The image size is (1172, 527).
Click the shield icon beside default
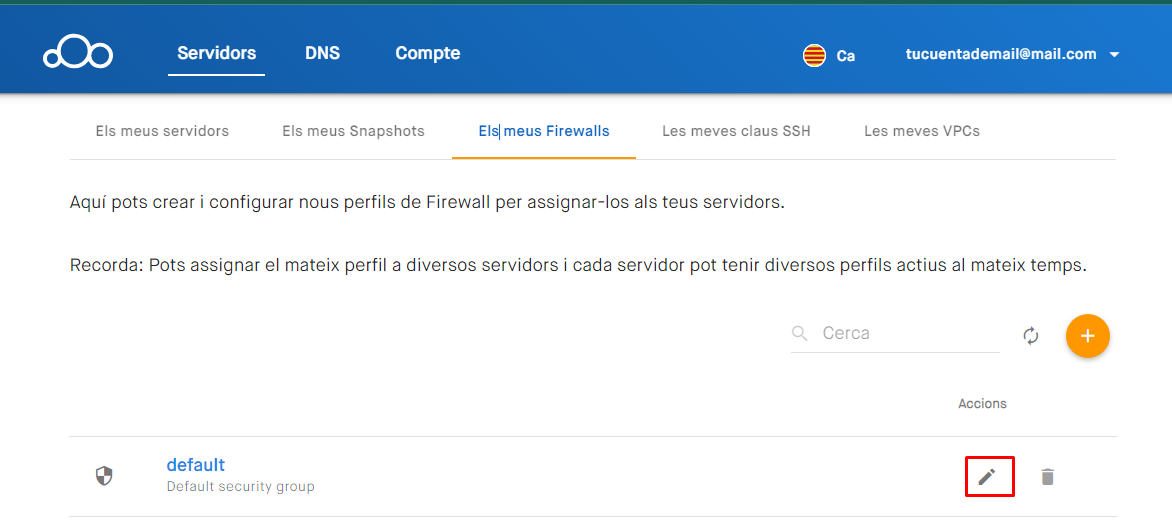pyautogui.click(x=104, y=476)
